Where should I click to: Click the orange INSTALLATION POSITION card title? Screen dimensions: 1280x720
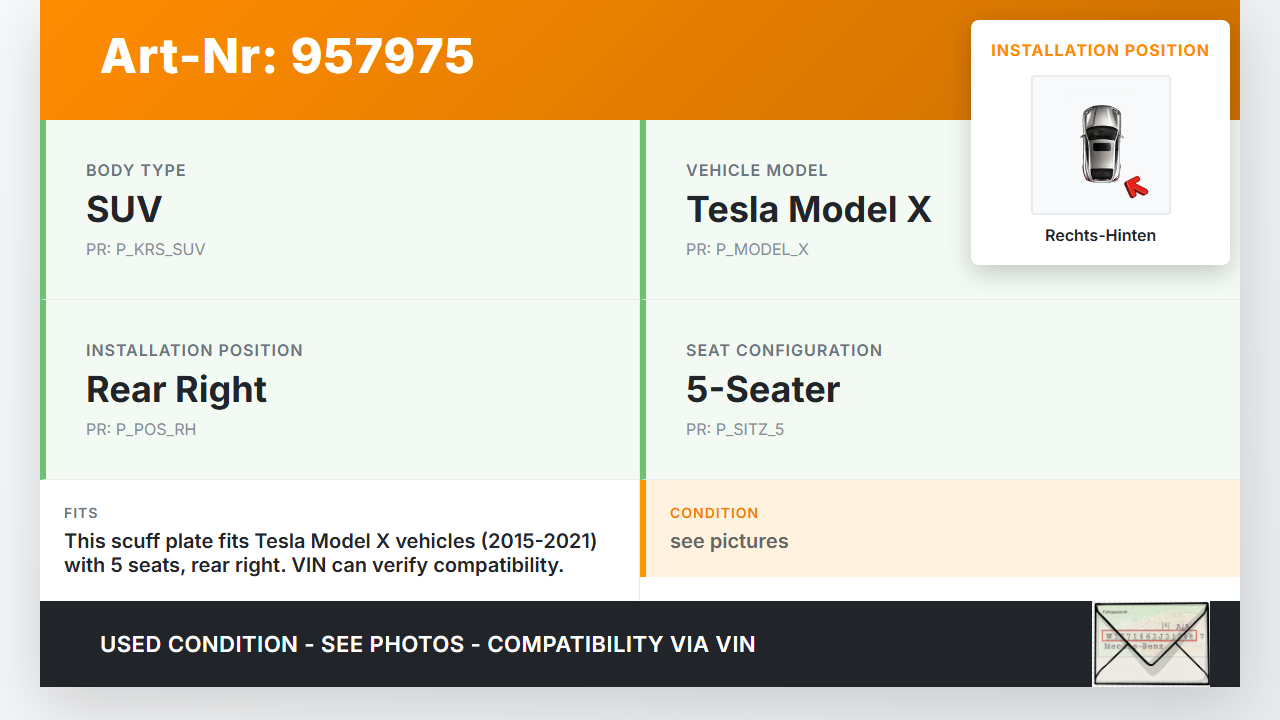1100,50
